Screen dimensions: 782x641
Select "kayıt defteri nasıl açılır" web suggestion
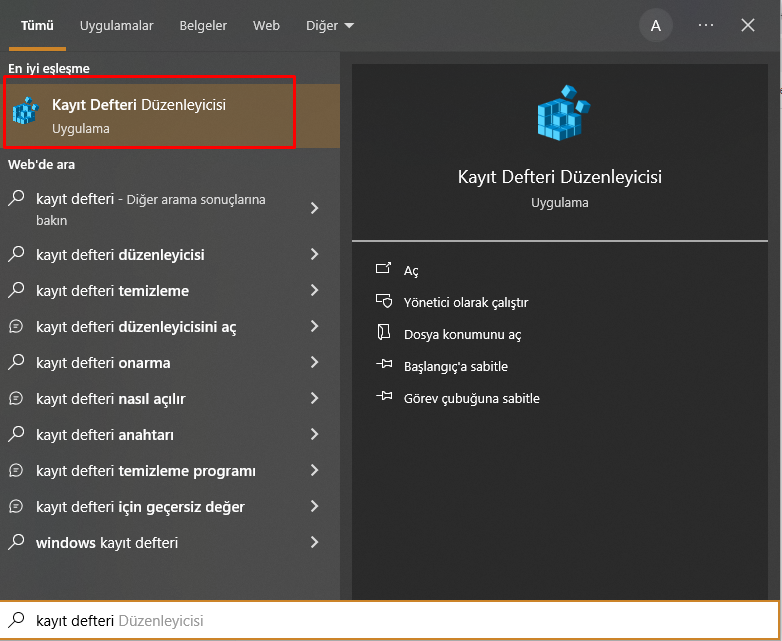[x=110, y=399]
